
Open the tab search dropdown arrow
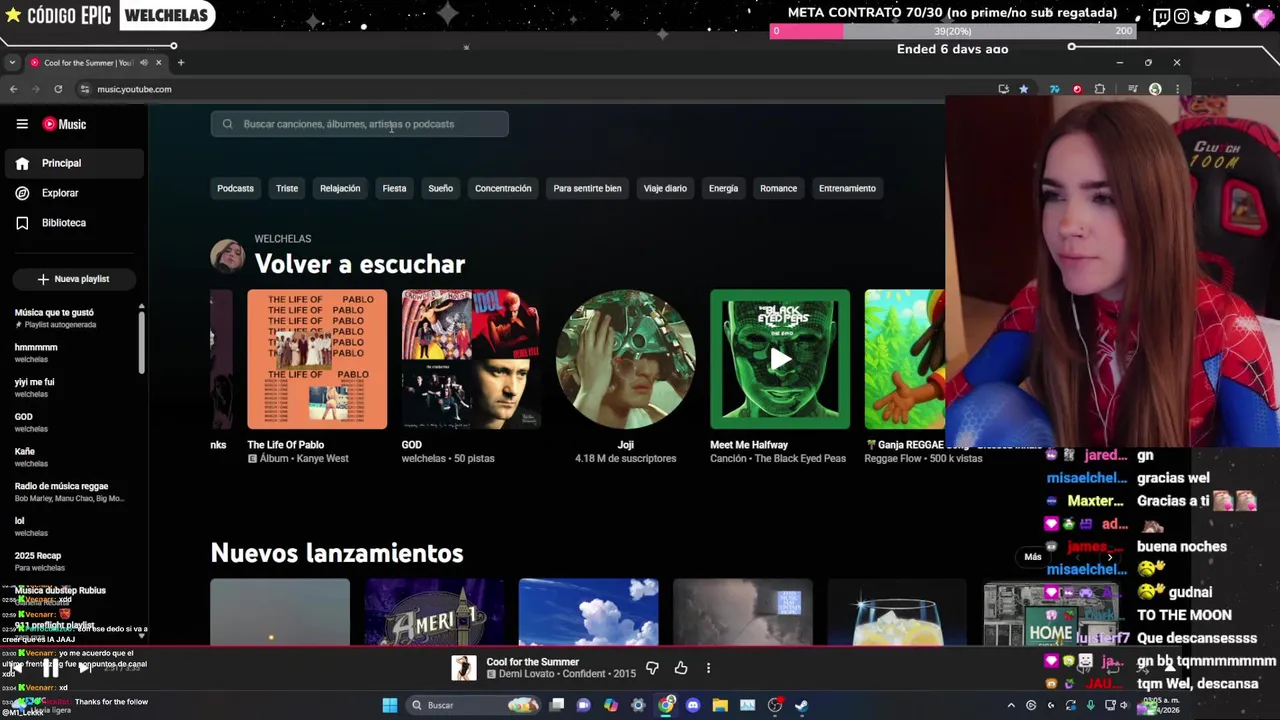(x=12, y=62)
